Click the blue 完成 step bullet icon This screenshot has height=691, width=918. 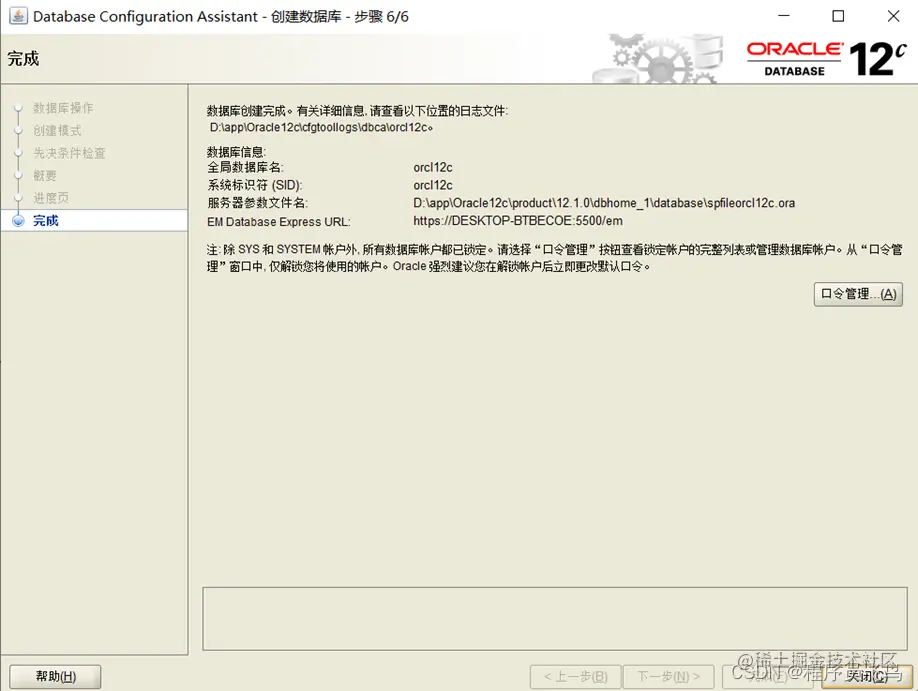(x=19, y=221)
